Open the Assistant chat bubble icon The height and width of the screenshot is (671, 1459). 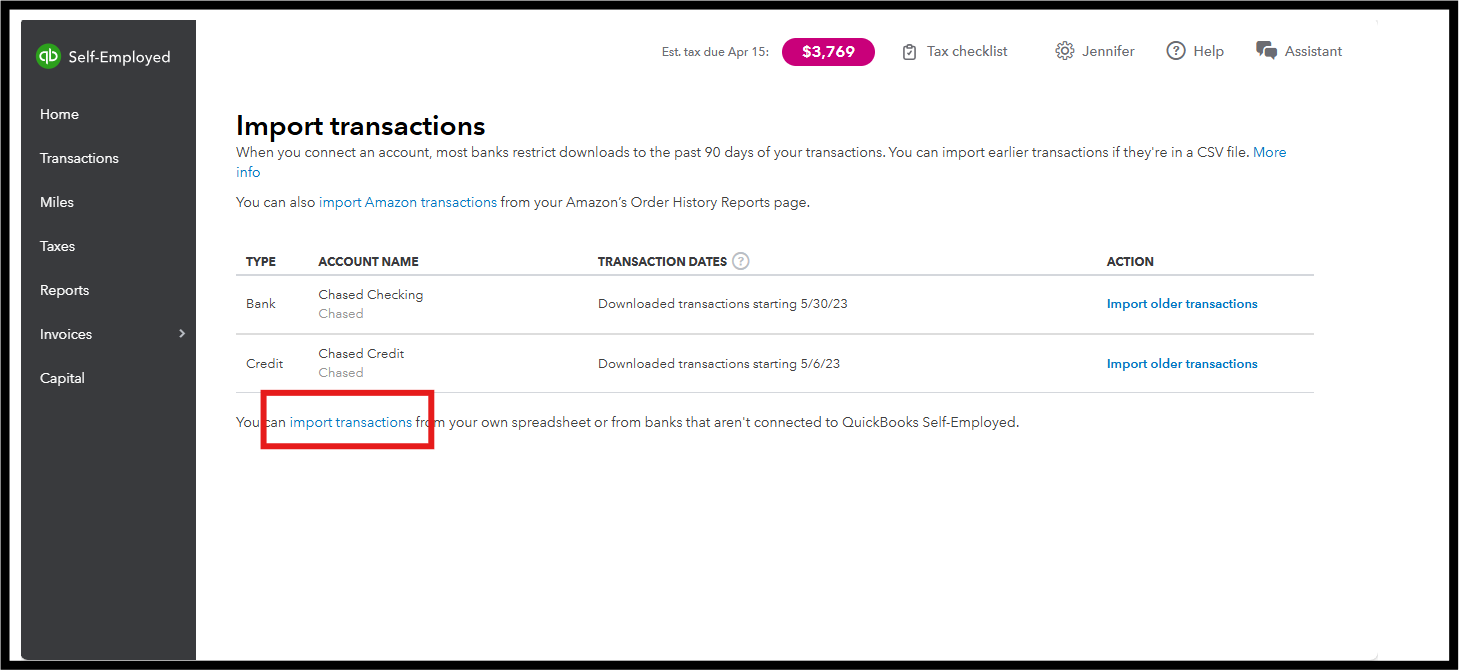(1266, 51)
